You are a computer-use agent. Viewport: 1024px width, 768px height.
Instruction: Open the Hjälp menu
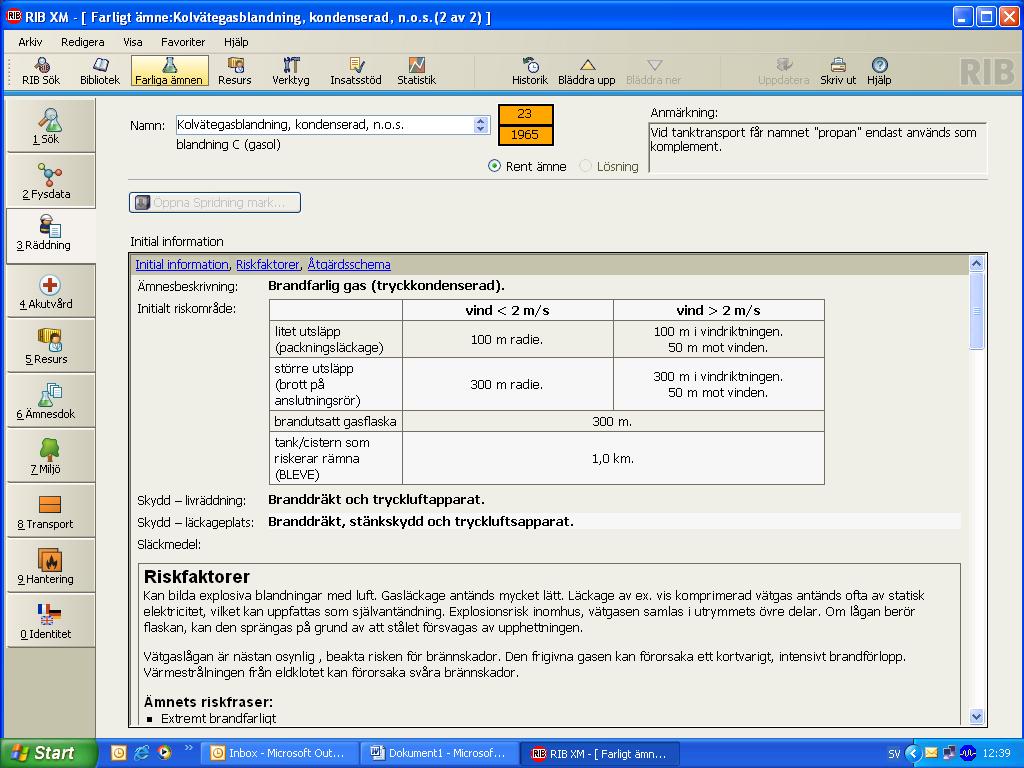pos(236,42)
